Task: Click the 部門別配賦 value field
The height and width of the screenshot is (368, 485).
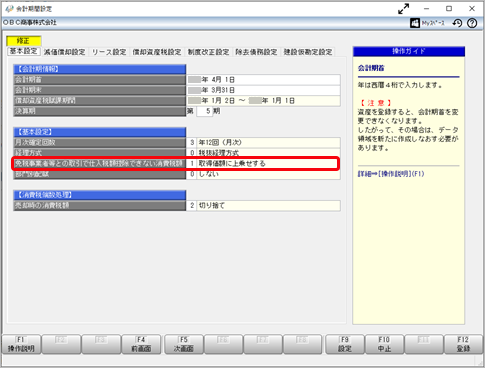Action: click(263, 174)
